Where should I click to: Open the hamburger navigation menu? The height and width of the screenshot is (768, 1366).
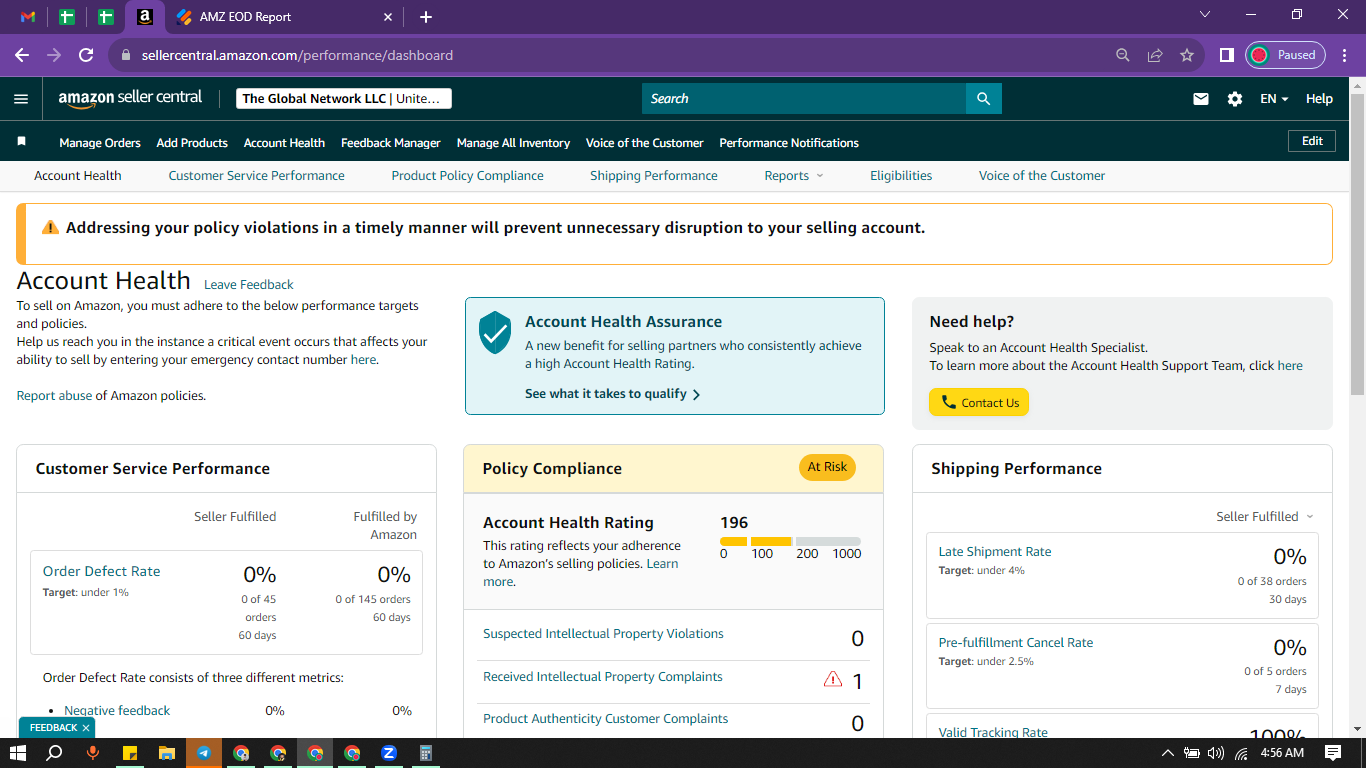point(21,99)
